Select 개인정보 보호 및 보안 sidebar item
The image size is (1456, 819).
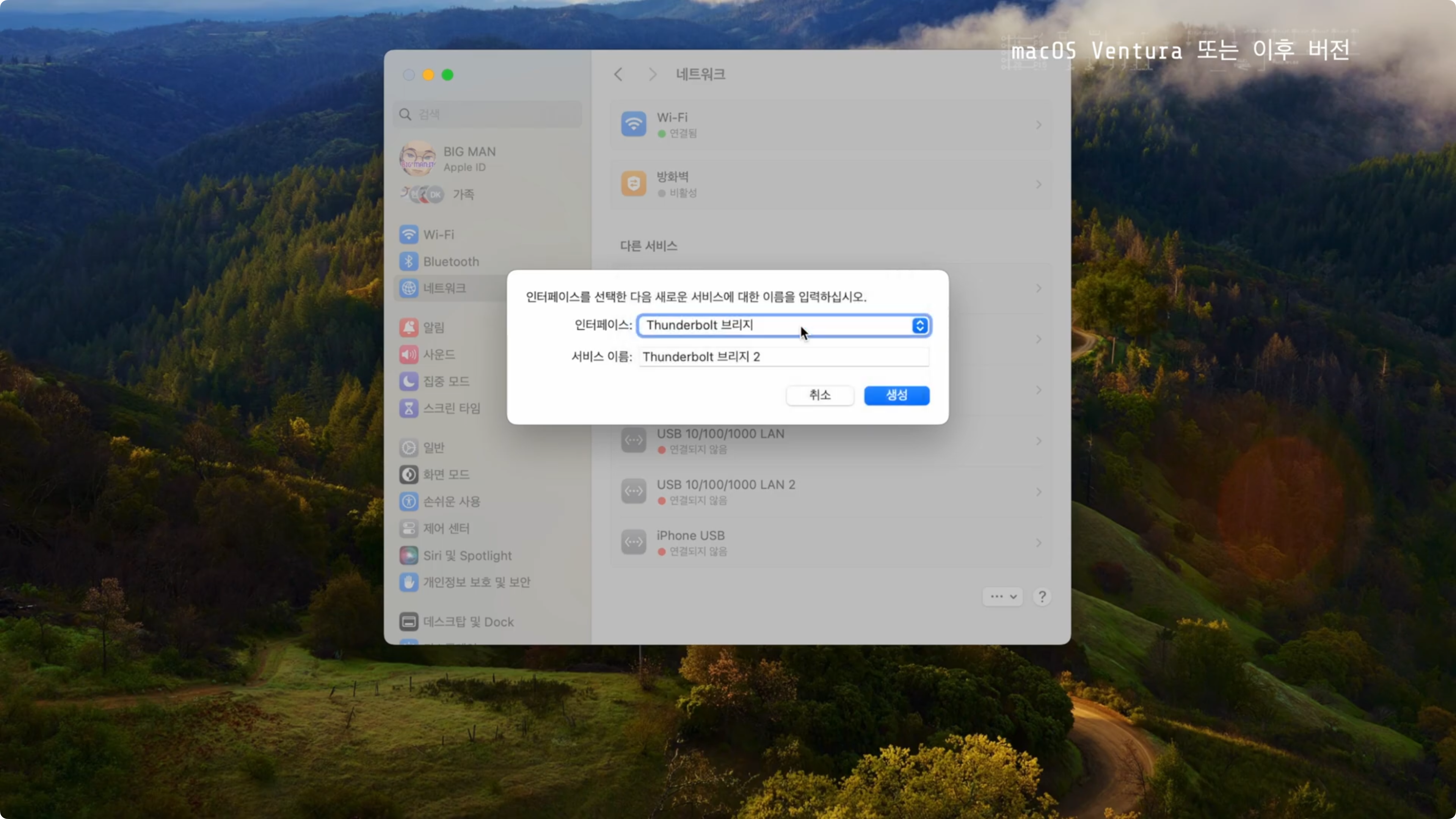click(476, 582)
